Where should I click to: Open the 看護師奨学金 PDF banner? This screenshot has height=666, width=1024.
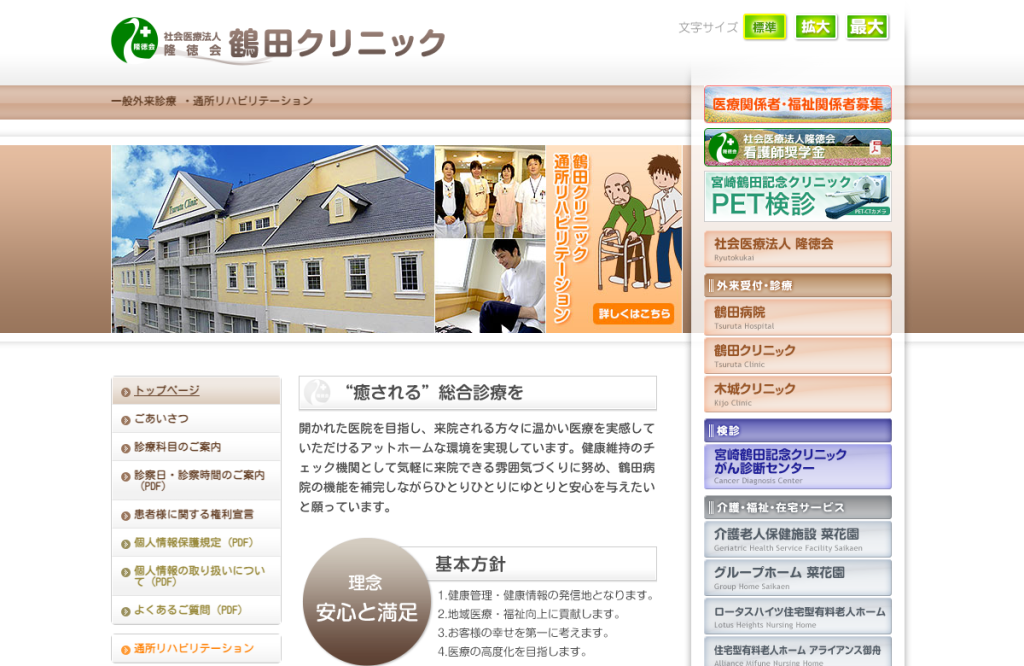coord(797,147)
